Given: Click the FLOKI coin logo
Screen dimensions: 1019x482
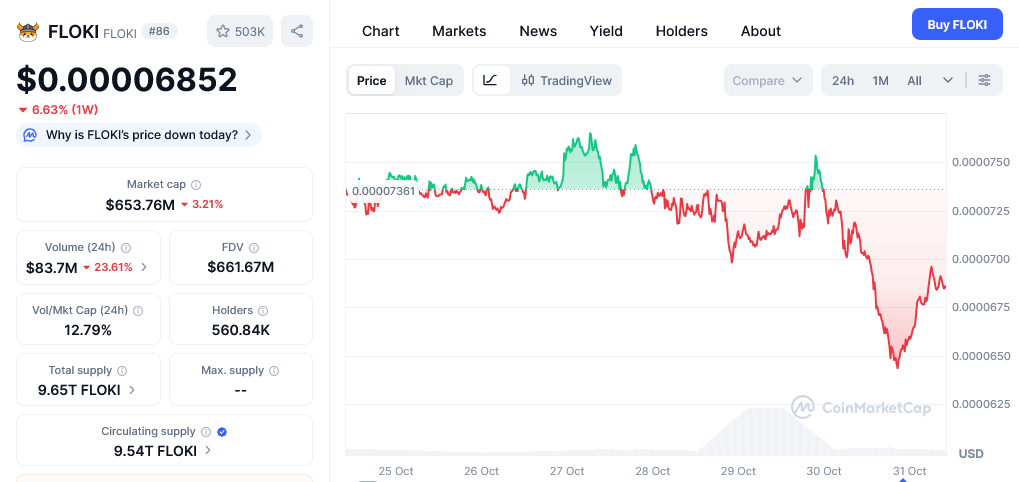Looking at the screenshot, I should (x=28, y=31).
